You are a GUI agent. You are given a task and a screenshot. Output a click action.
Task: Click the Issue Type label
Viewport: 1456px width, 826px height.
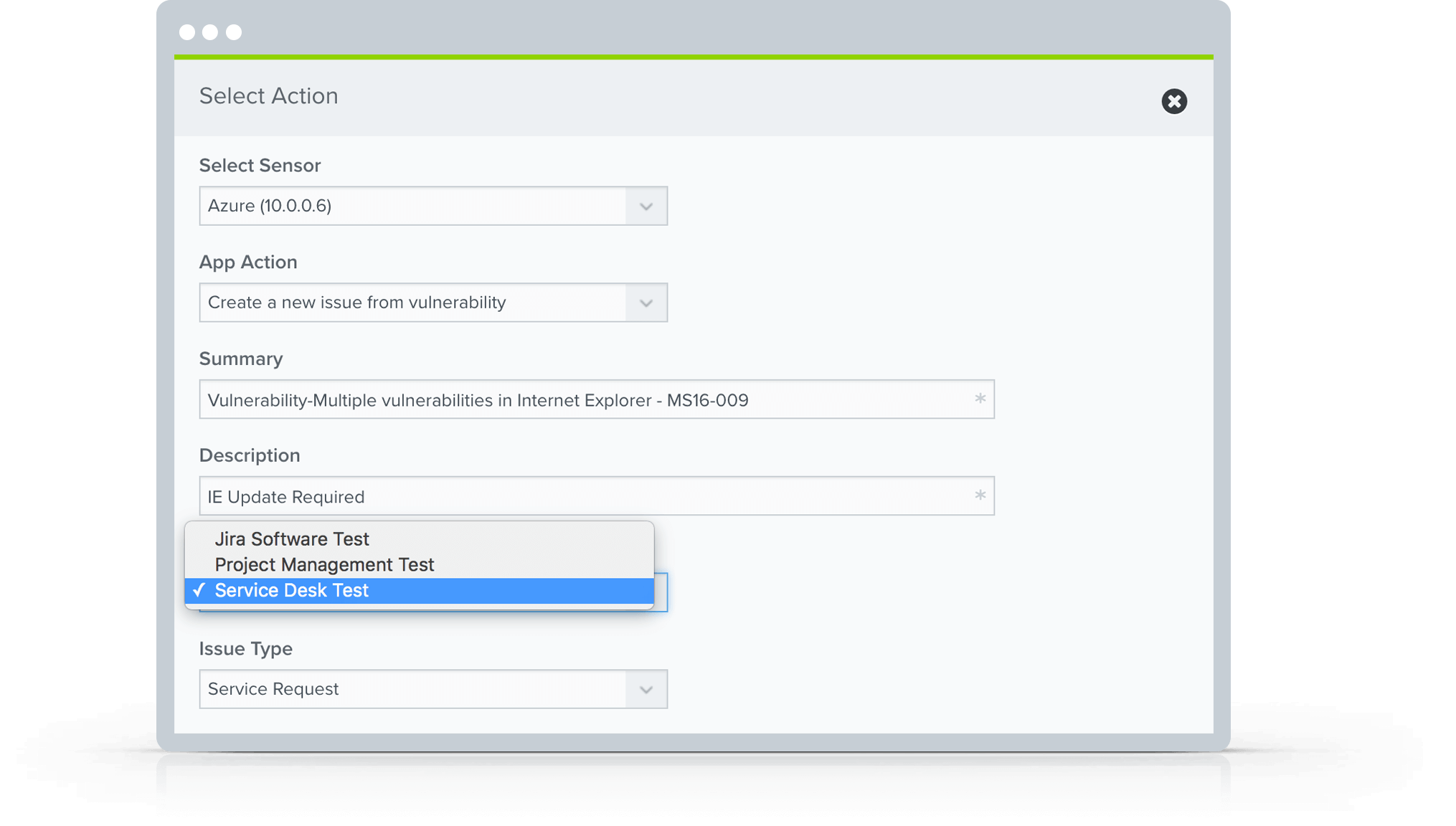(246, 649)
